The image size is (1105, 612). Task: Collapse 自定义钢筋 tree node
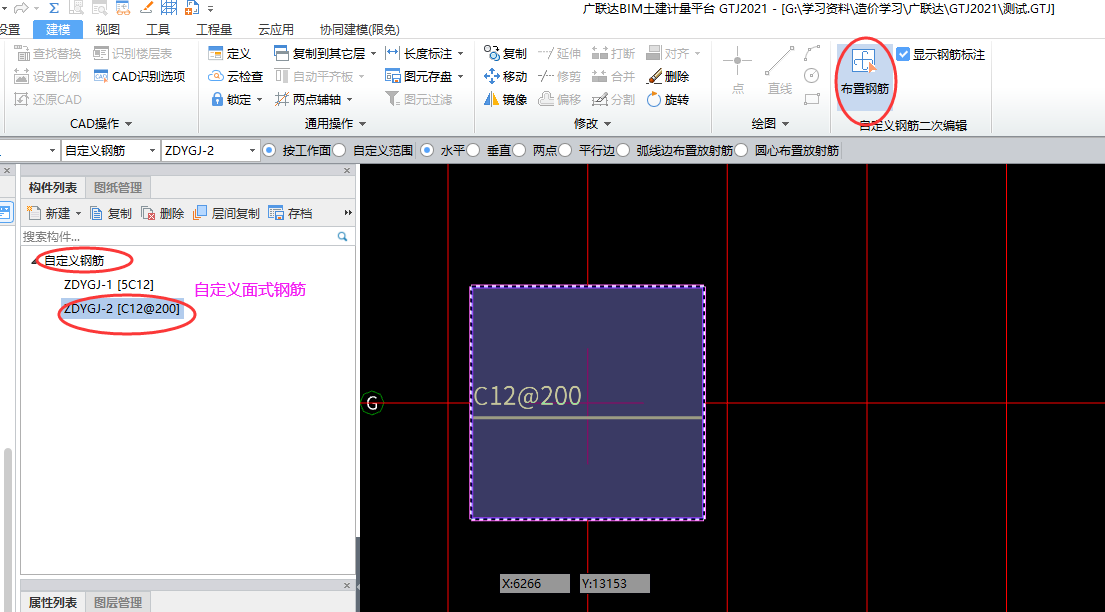35,261
